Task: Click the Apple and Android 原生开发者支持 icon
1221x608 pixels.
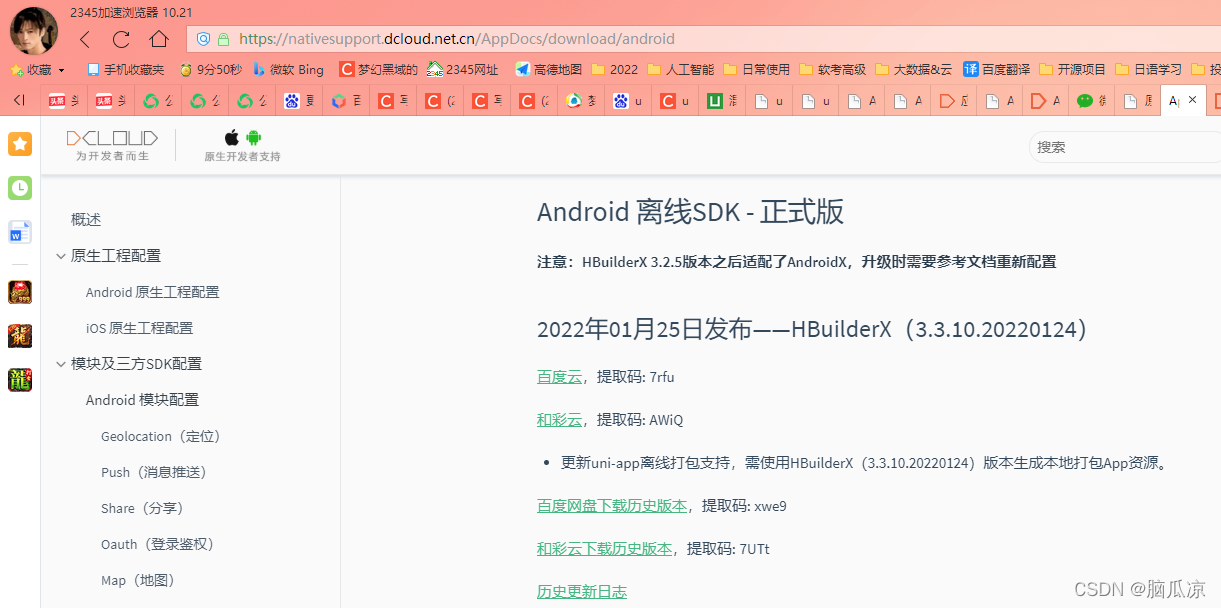Action: (x=242, y=145)
